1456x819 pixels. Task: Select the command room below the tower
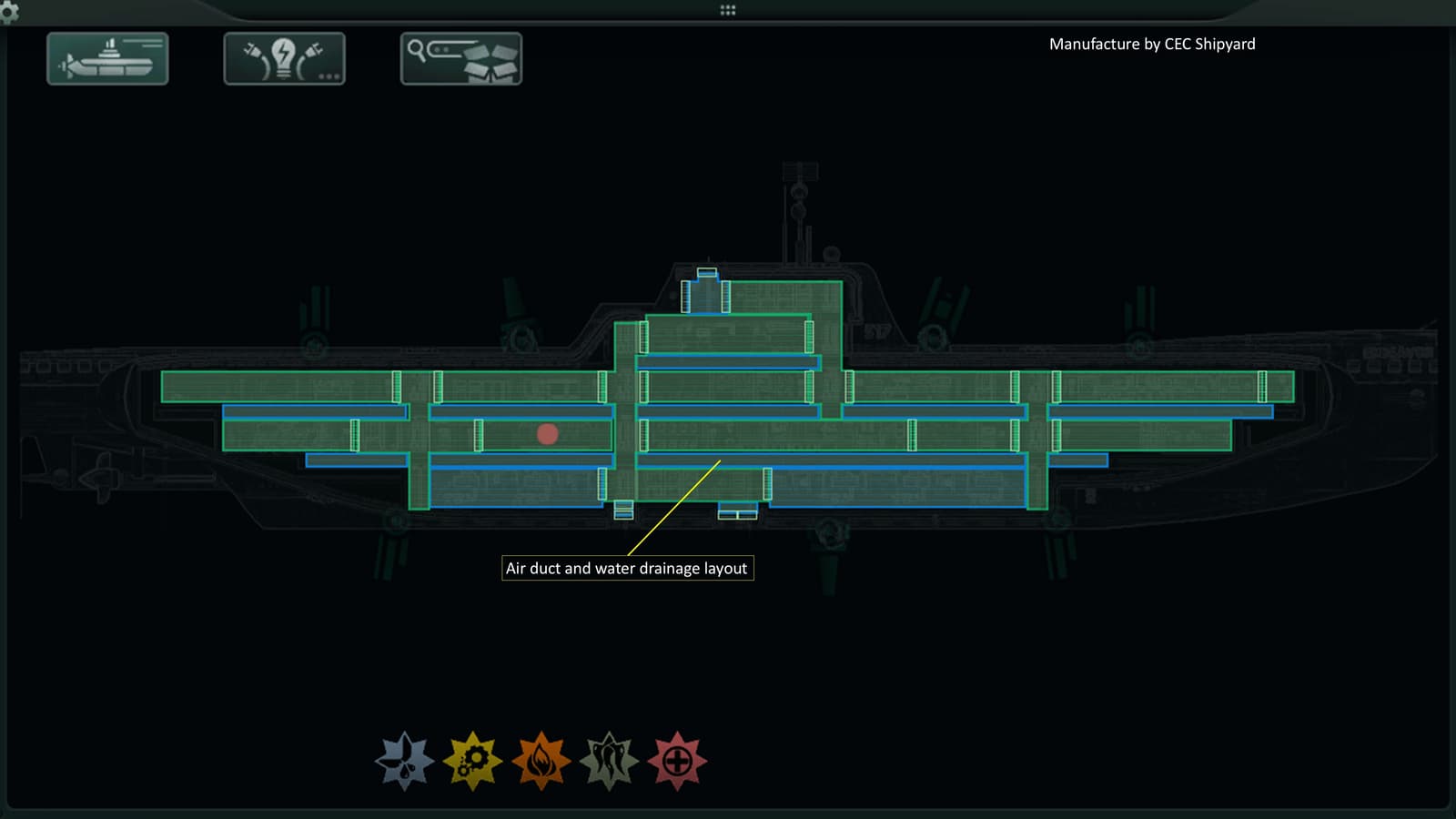(x=726, y=336)
